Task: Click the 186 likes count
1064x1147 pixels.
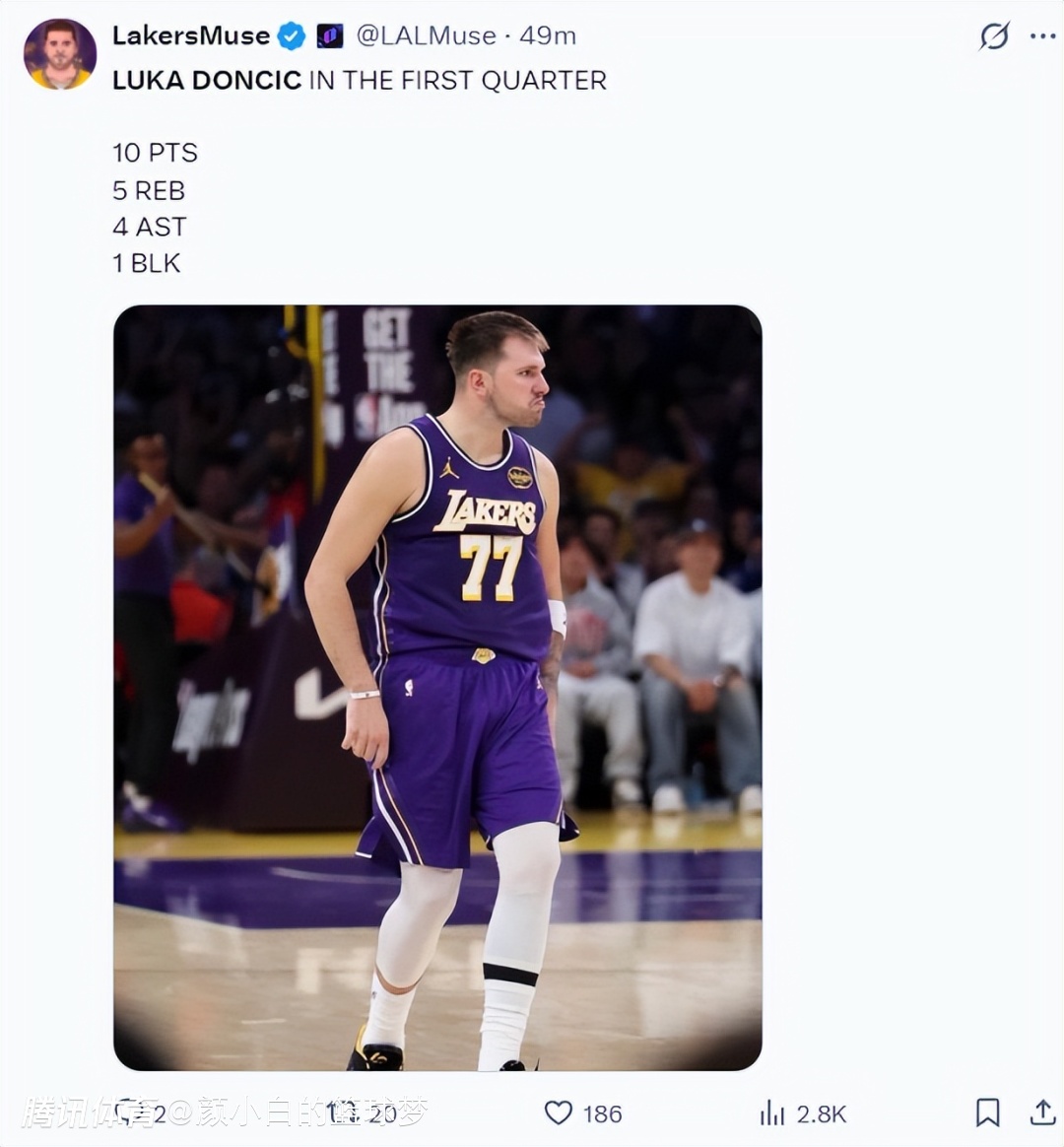Action: click(602, 1113)
